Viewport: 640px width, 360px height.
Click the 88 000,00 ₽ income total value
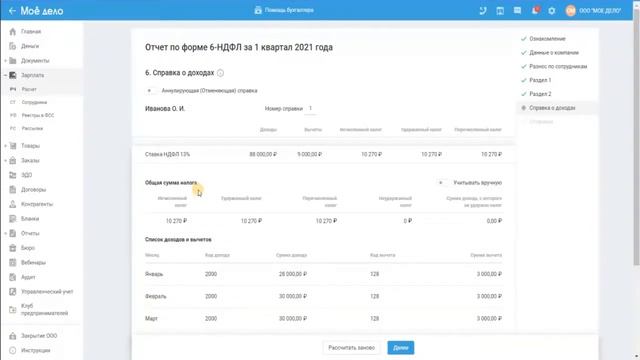point(263,154)
